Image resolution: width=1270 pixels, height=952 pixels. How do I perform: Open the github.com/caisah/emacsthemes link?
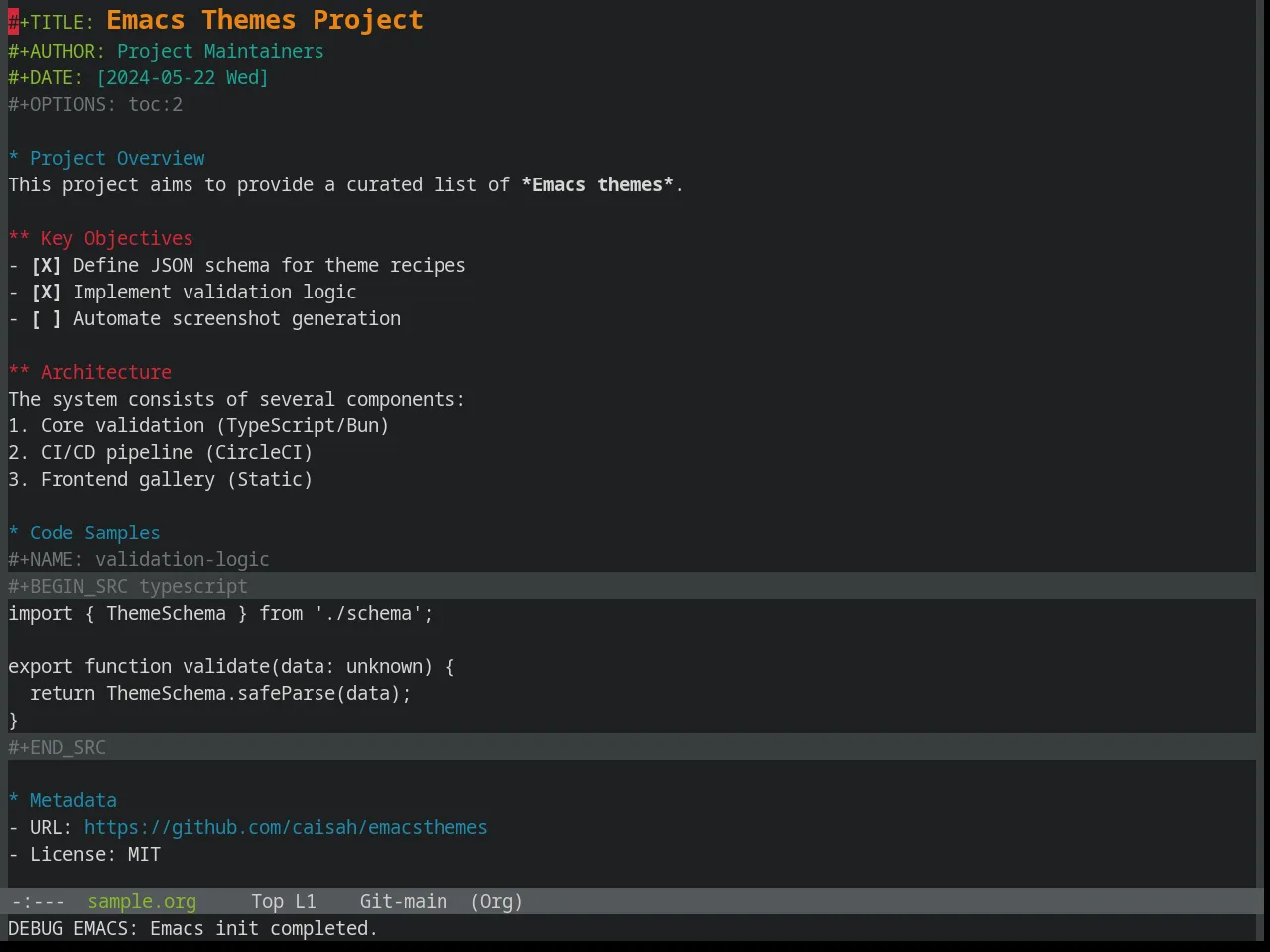286,828
